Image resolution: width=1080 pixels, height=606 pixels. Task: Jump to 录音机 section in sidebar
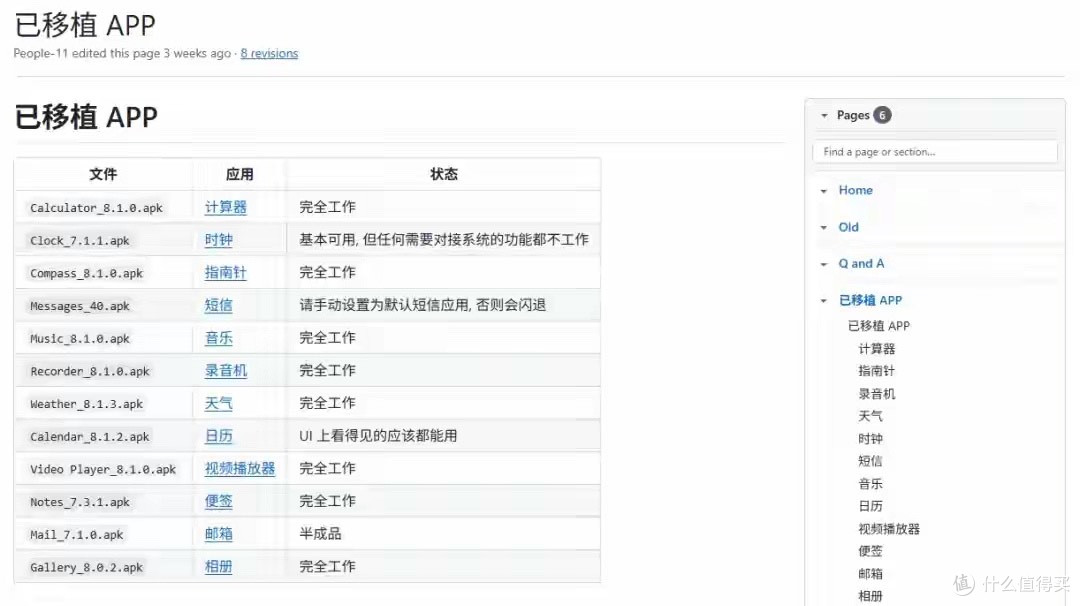[876, 394]
